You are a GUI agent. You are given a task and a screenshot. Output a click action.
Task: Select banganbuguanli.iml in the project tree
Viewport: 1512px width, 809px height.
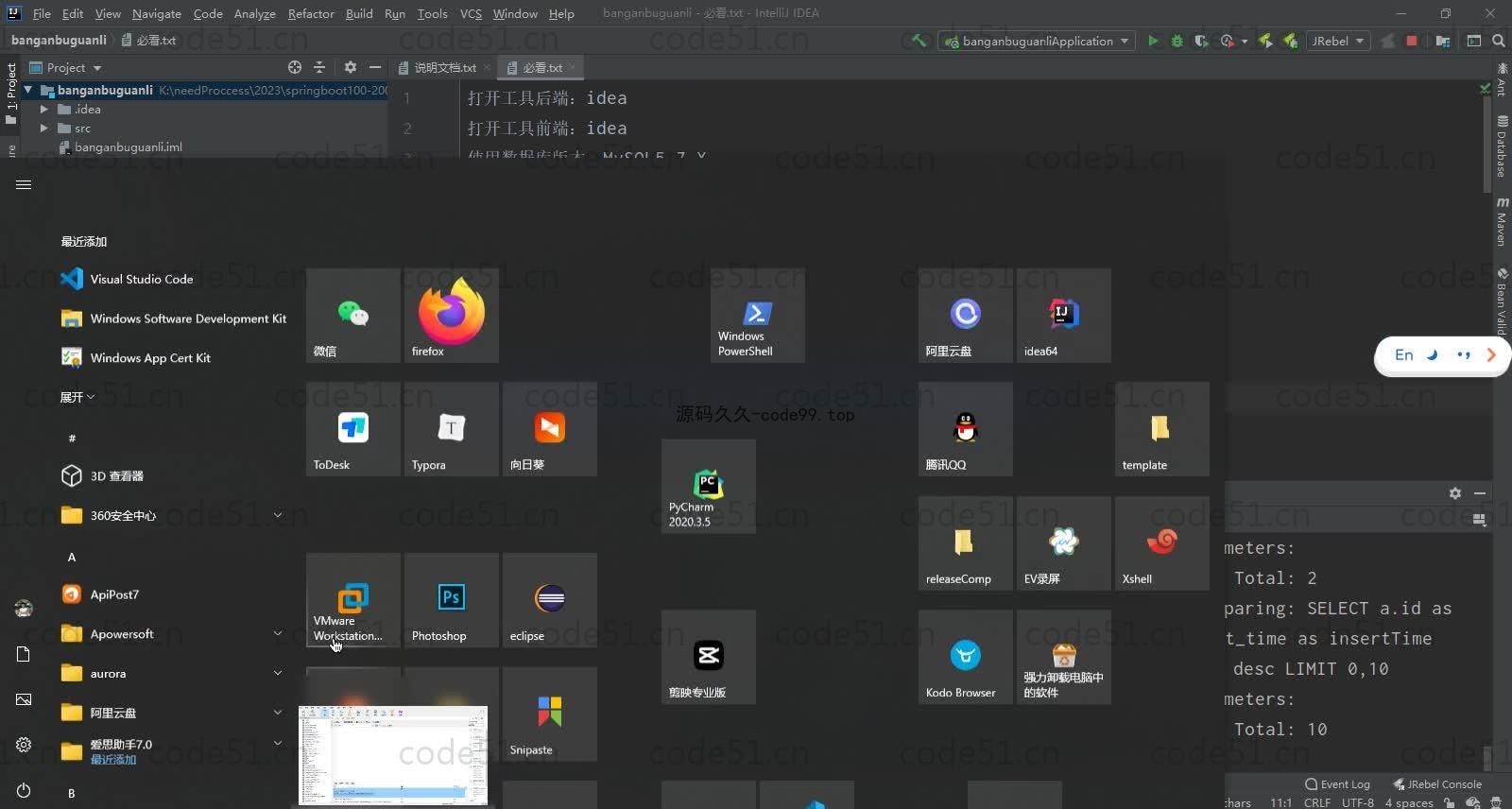(129, 147)
